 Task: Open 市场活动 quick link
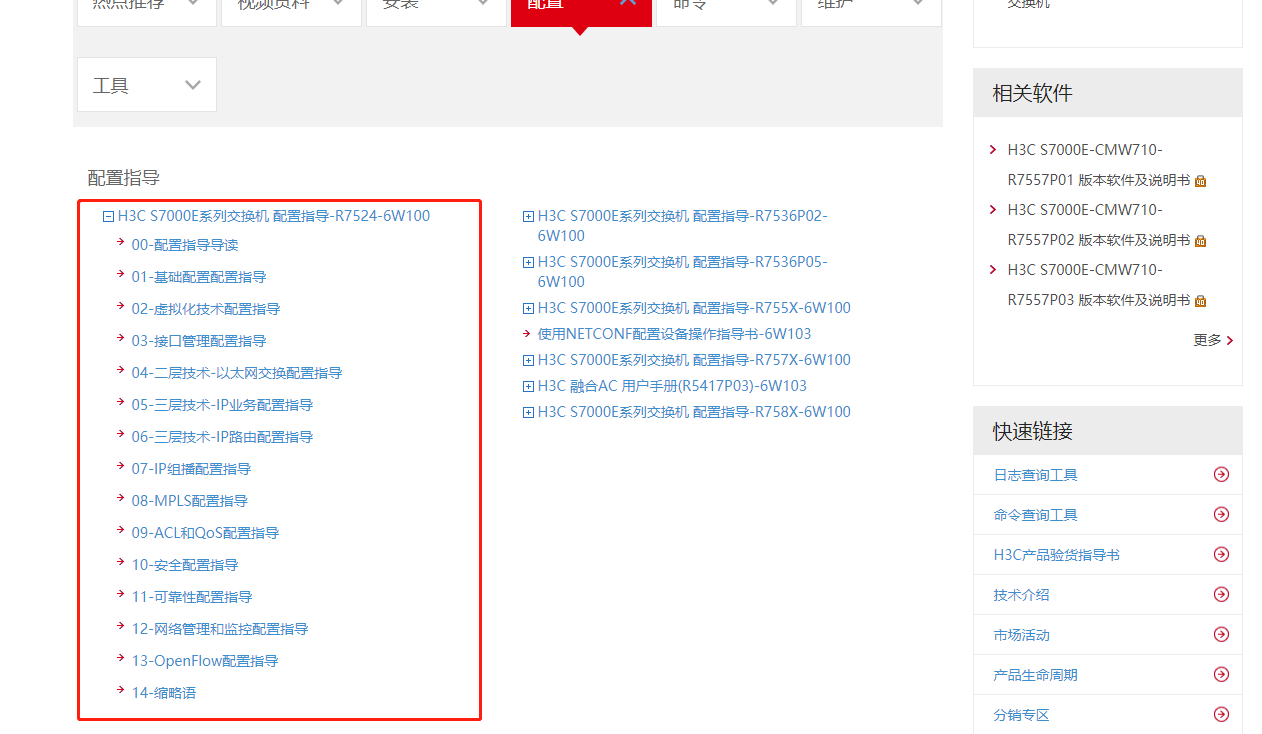pyautogui.click(x=1021, y=635)
